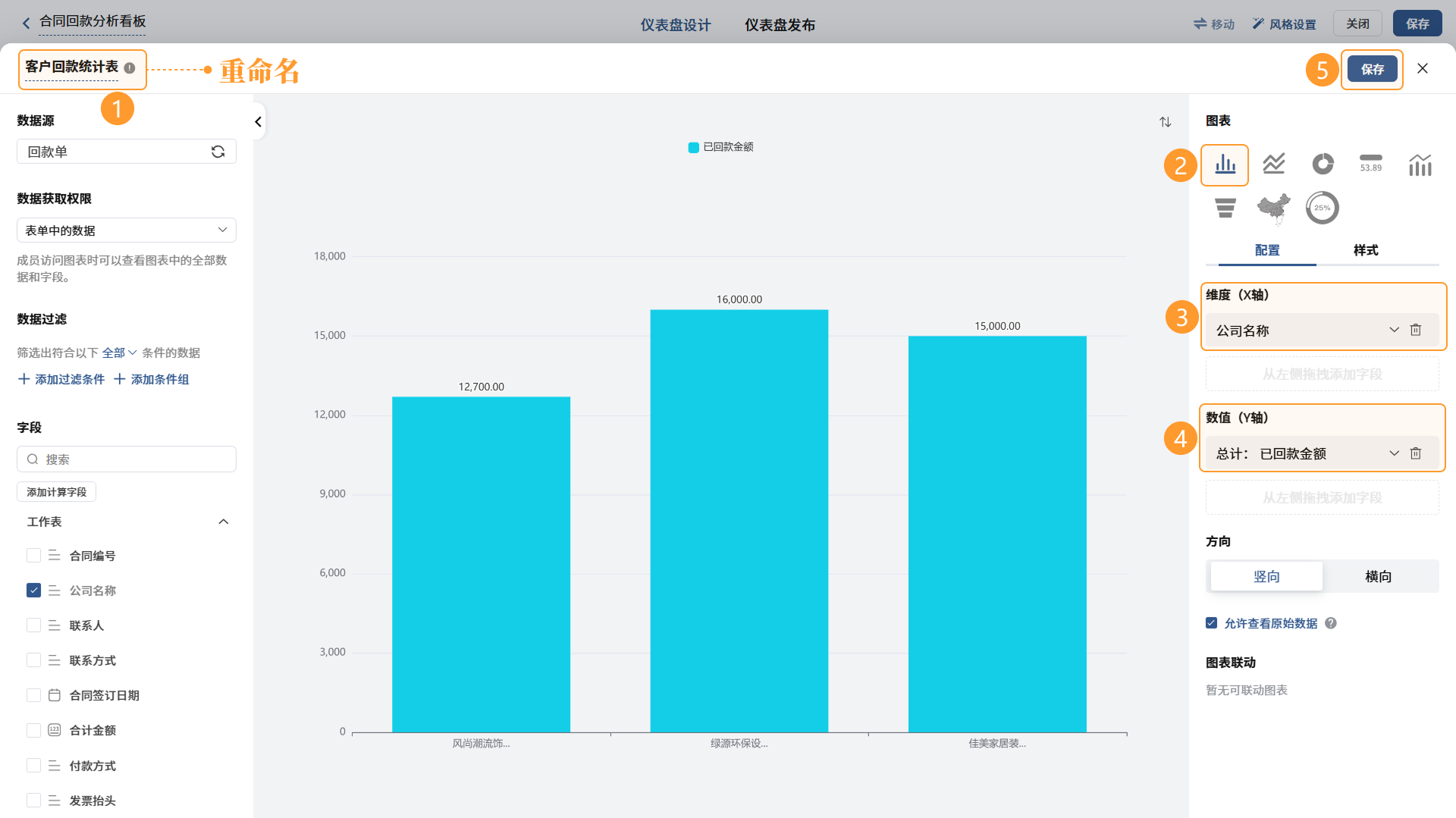Switch to the 配置 tab
Screen dimensions: 1456x818
point(1267,250)
